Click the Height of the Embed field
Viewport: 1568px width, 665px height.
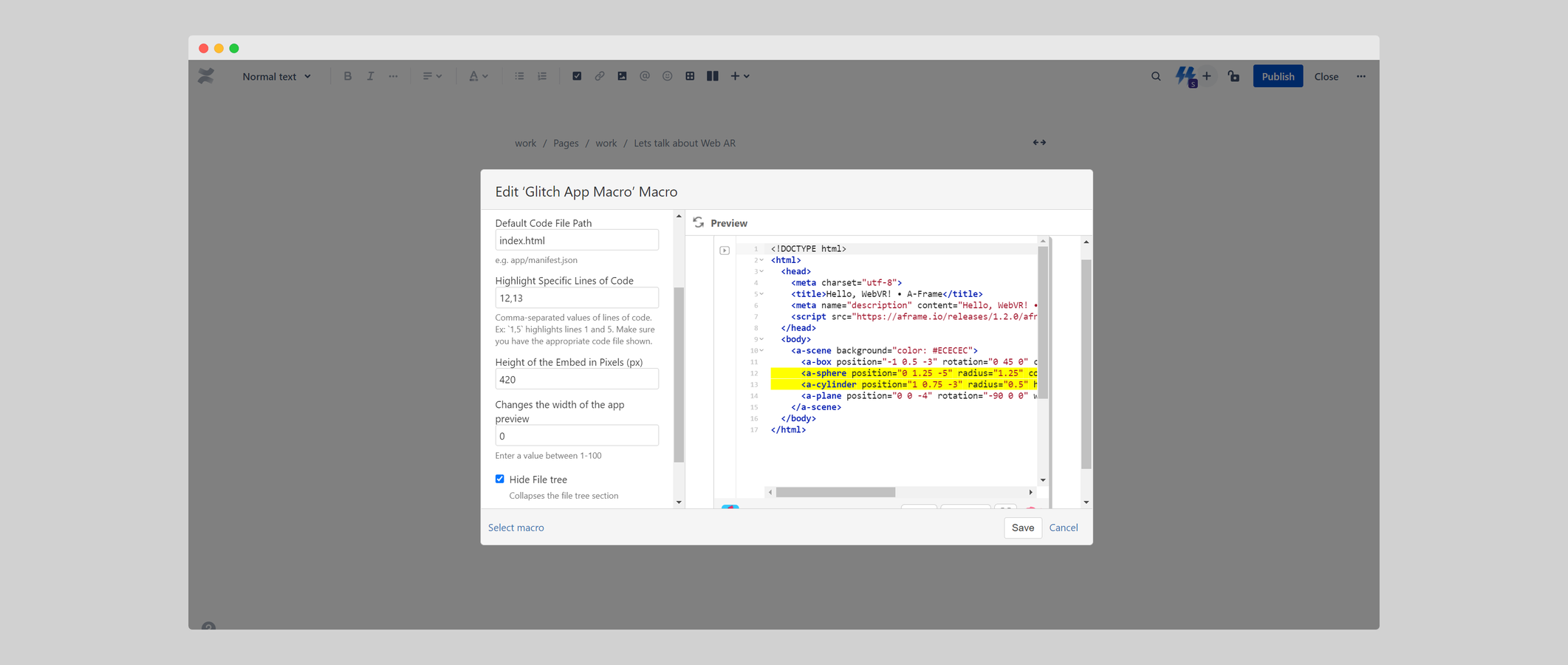(577, 379)
